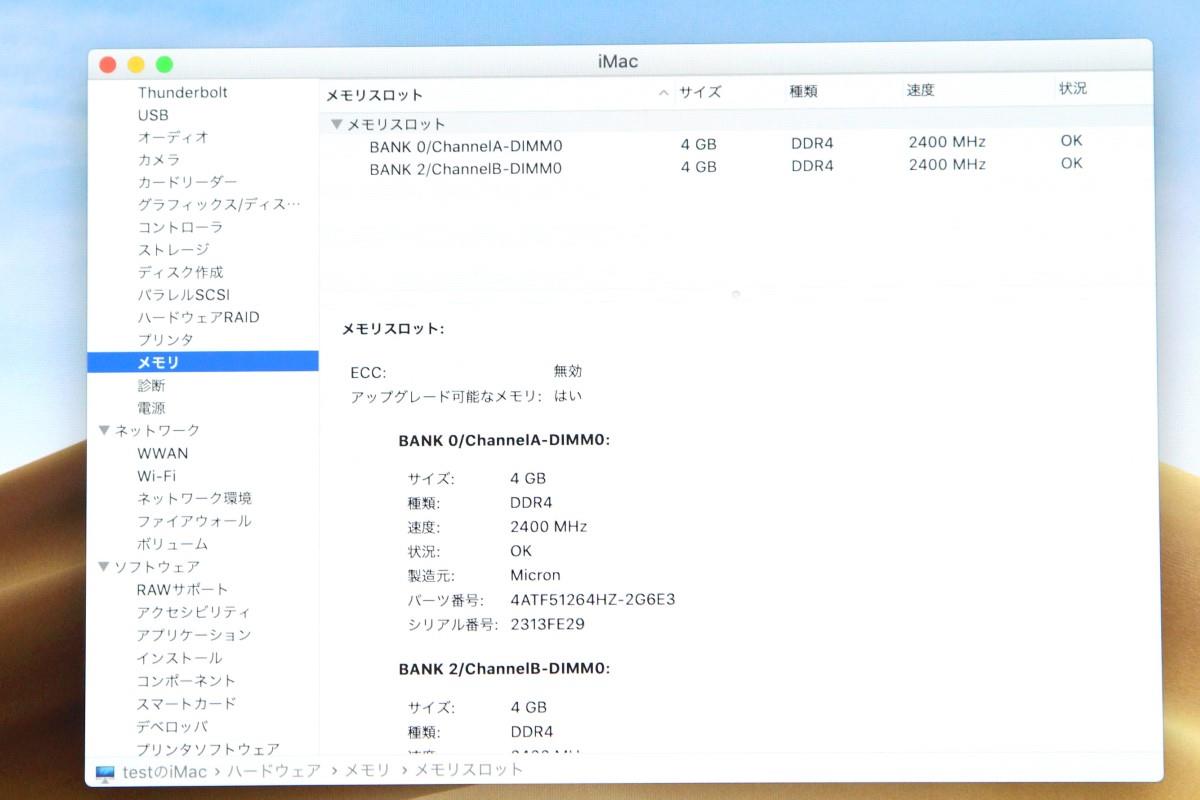Collapse the ネットワーク section triangle

[104, 429]
